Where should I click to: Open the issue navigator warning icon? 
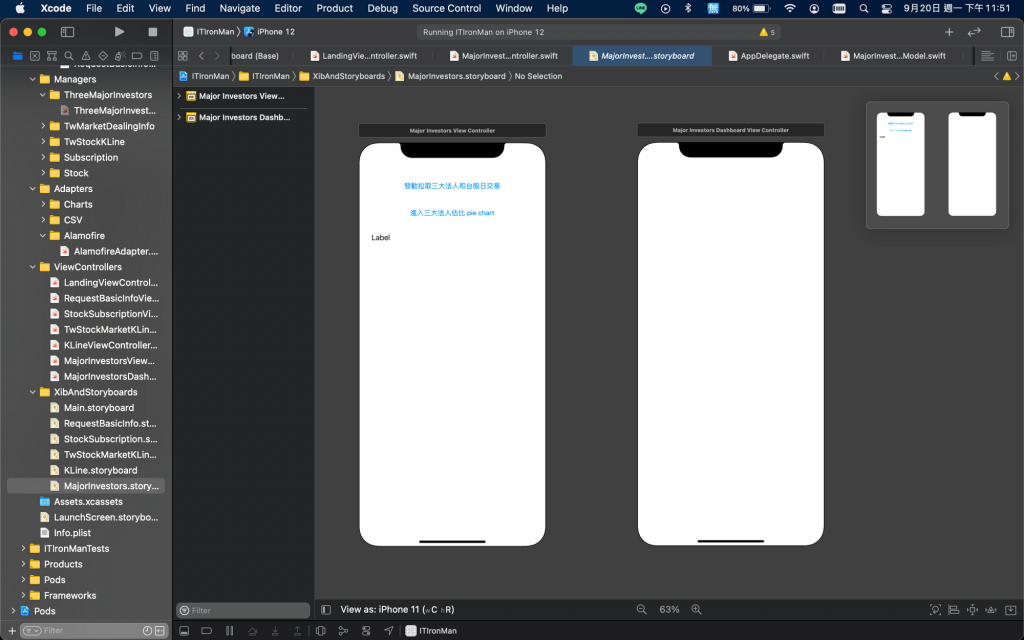[86, 56]
